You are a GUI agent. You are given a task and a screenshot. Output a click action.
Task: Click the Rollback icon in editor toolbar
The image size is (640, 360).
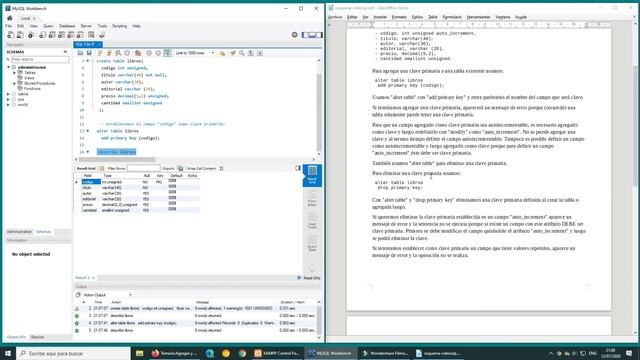[x=158, y=53]
